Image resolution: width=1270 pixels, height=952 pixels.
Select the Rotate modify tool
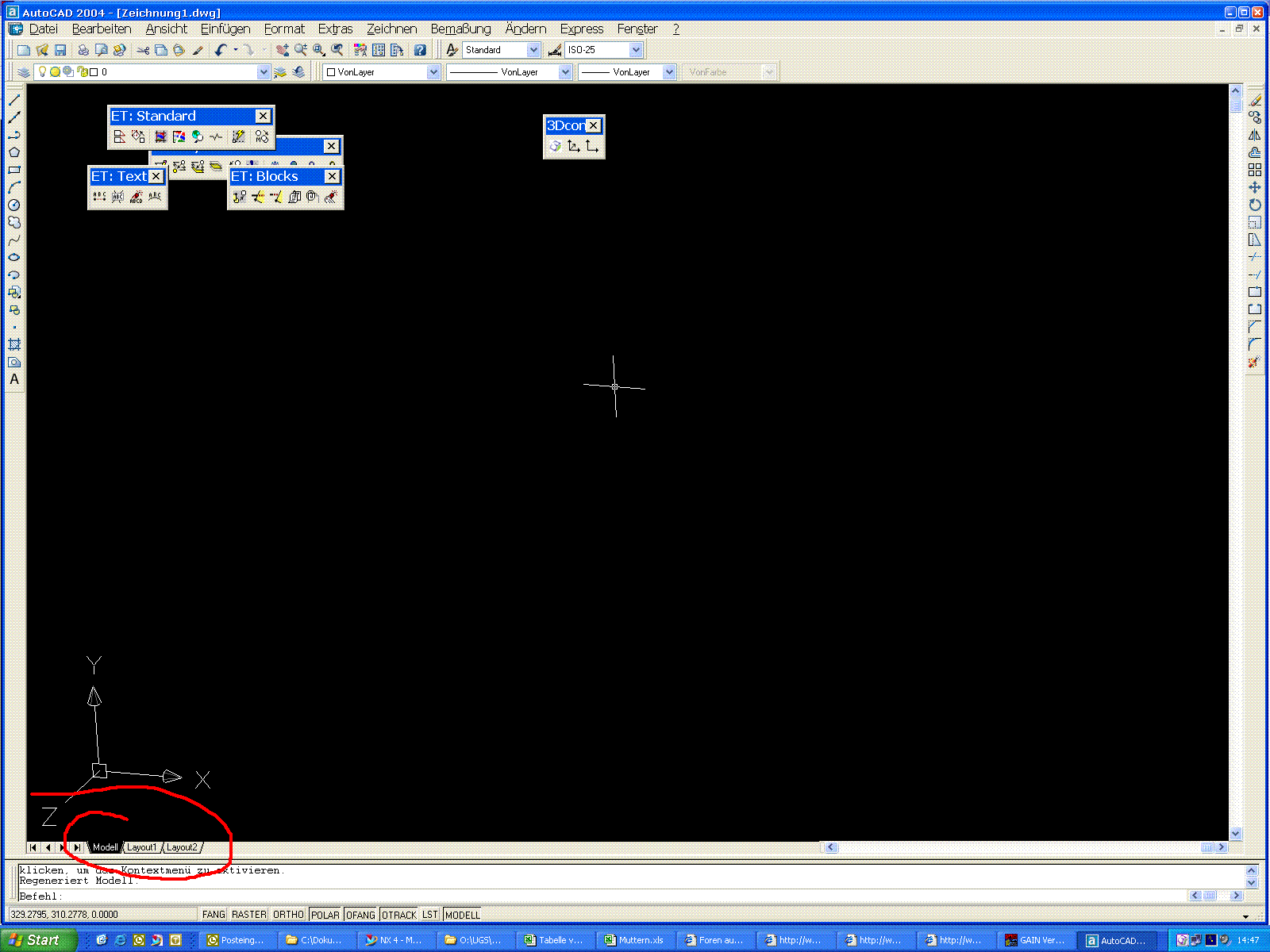click(x=1255, y=205)
